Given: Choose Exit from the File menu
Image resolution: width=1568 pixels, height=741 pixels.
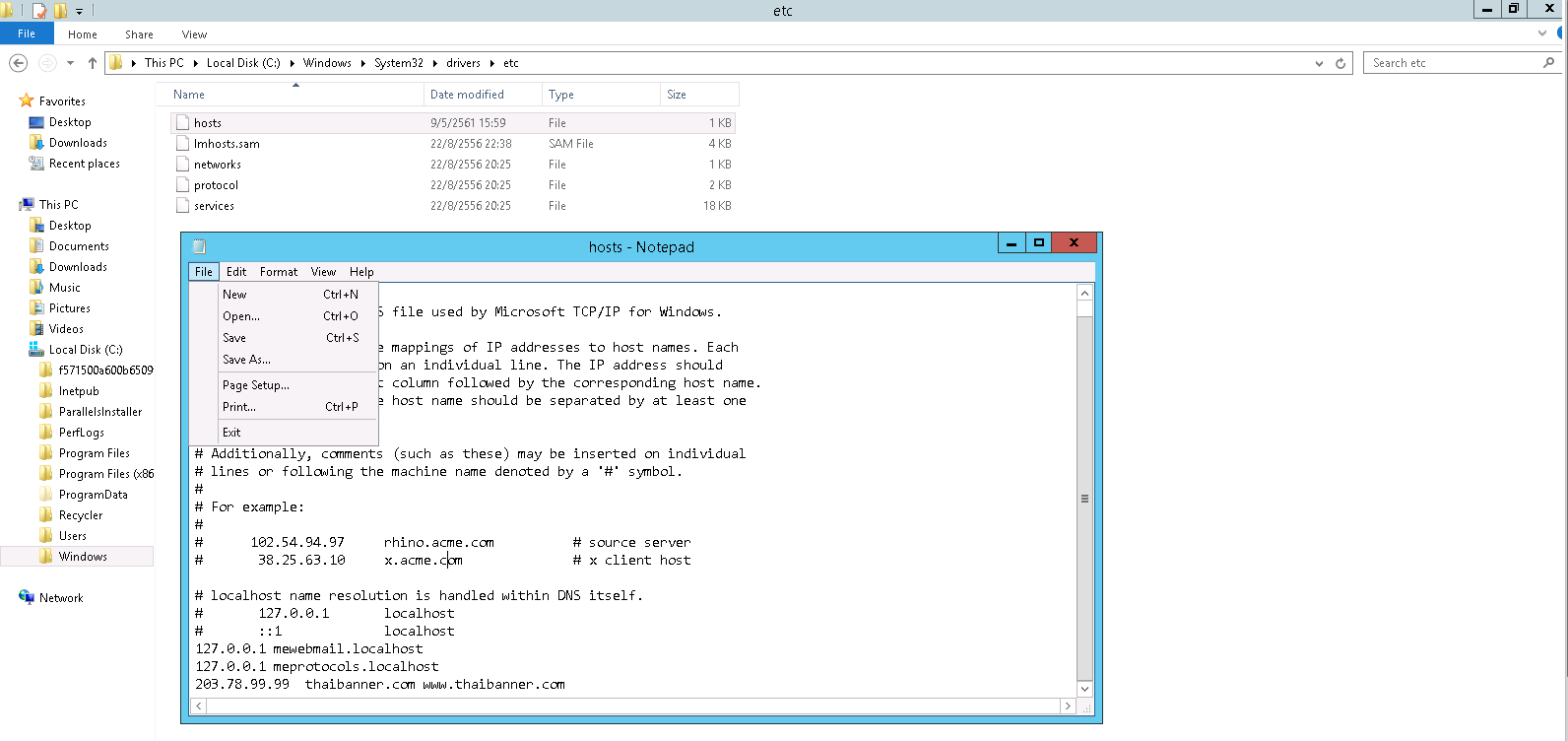Looking at the screenshot, I should pos(297,433).
